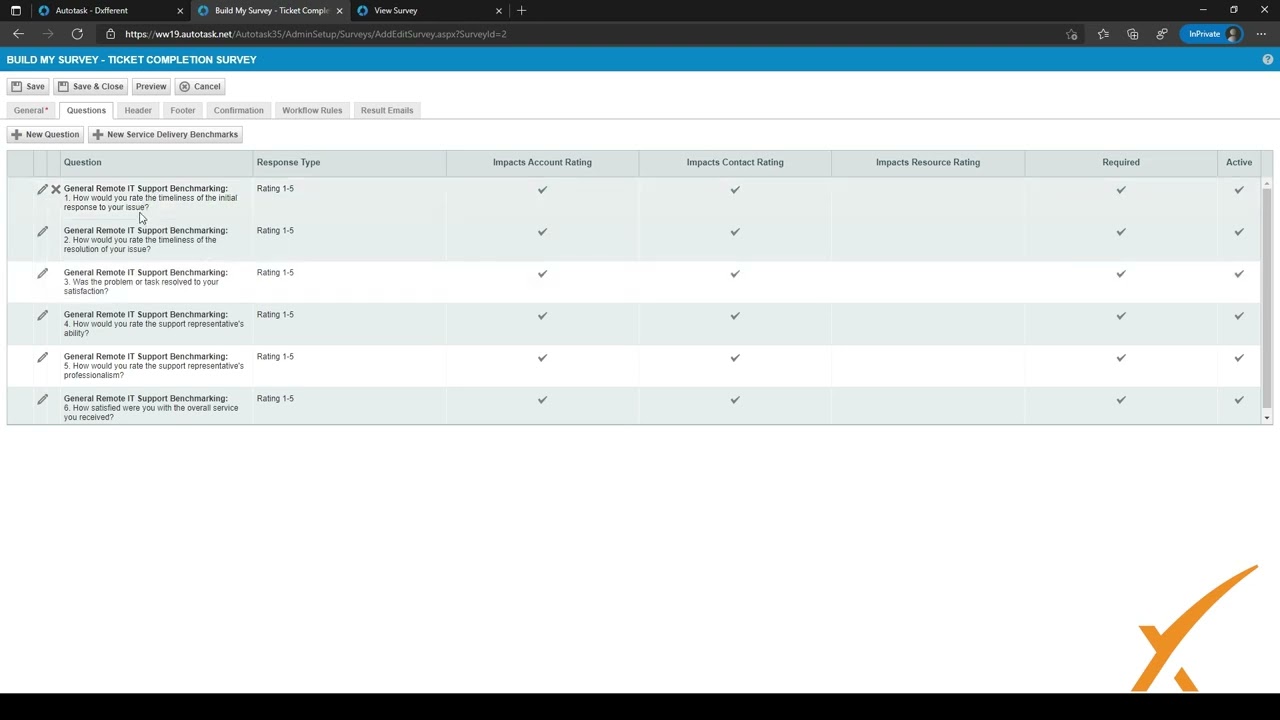Click the delete X icon for question 1
1280x720 pixels.
tap(56, 189)
